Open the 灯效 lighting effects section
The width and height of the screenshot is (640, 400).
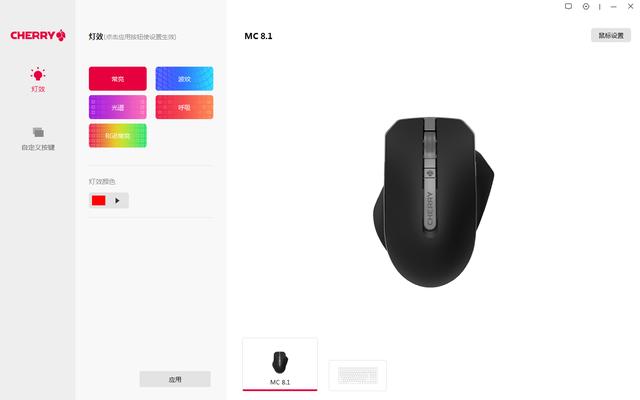tap(38, 80)
